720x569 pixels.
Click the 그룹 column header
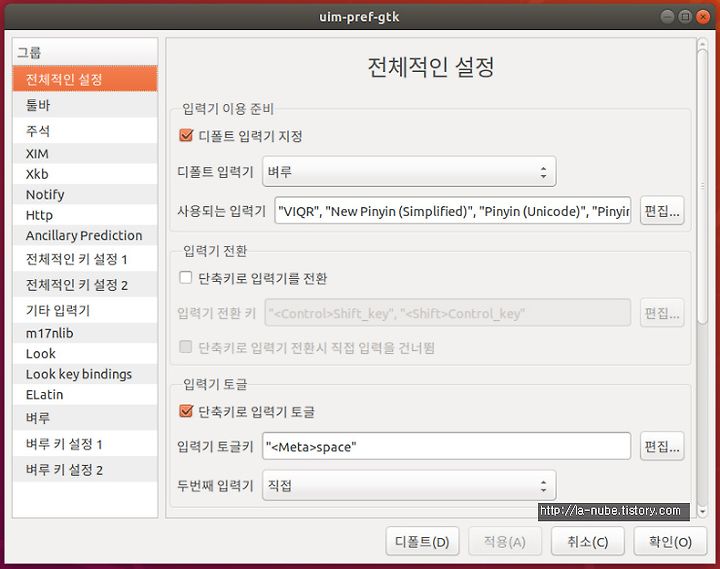(85, 52)
